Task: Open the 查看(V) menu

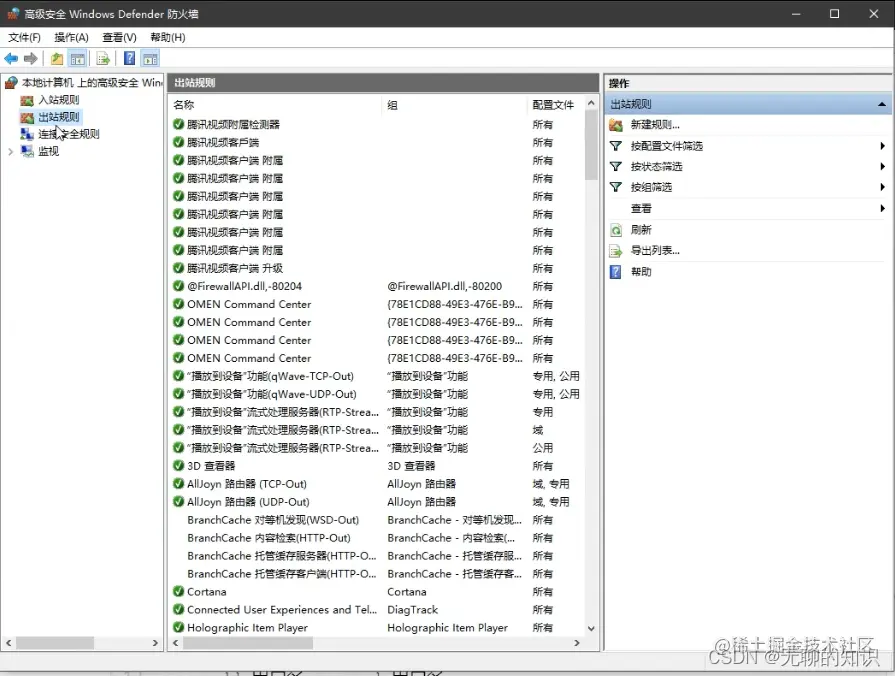Action: [x=119, y=38]
